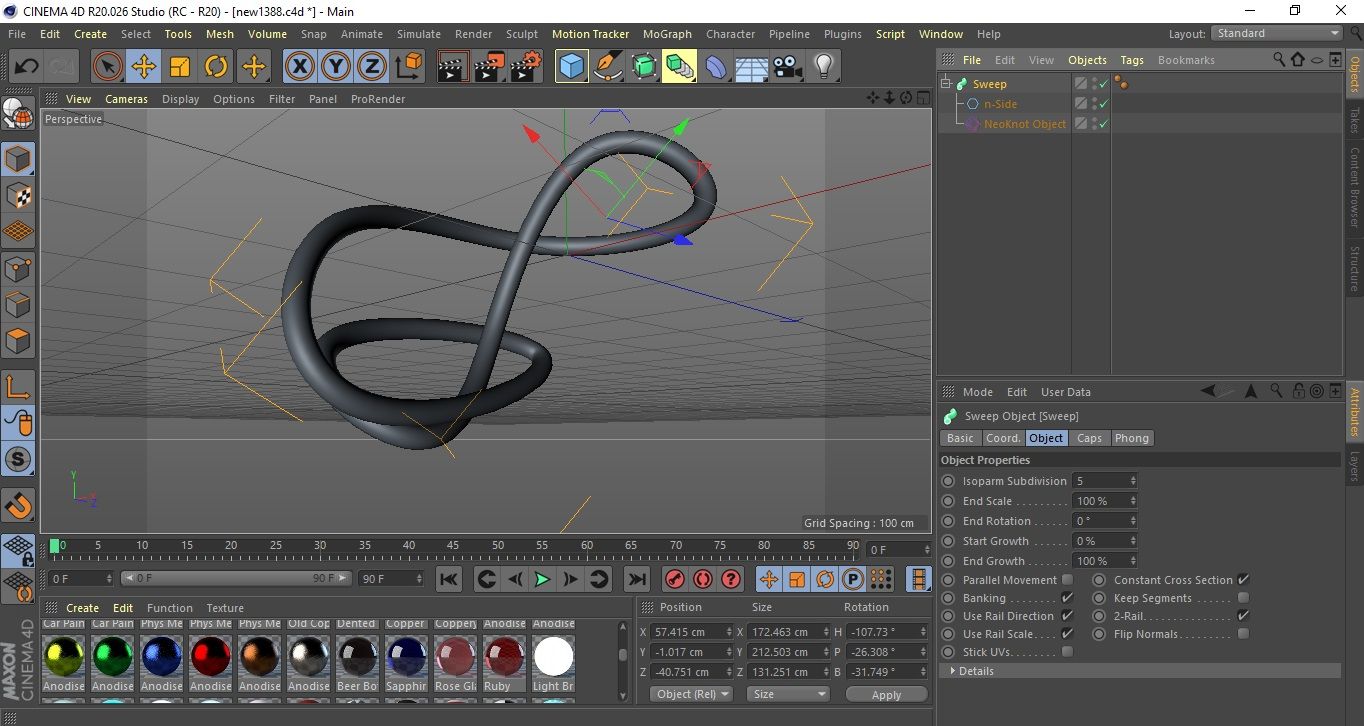This screenshot has width=1364, height=726.
Task: Toggle Use Rail Scale checkbox
Action: coord(1067,634)
